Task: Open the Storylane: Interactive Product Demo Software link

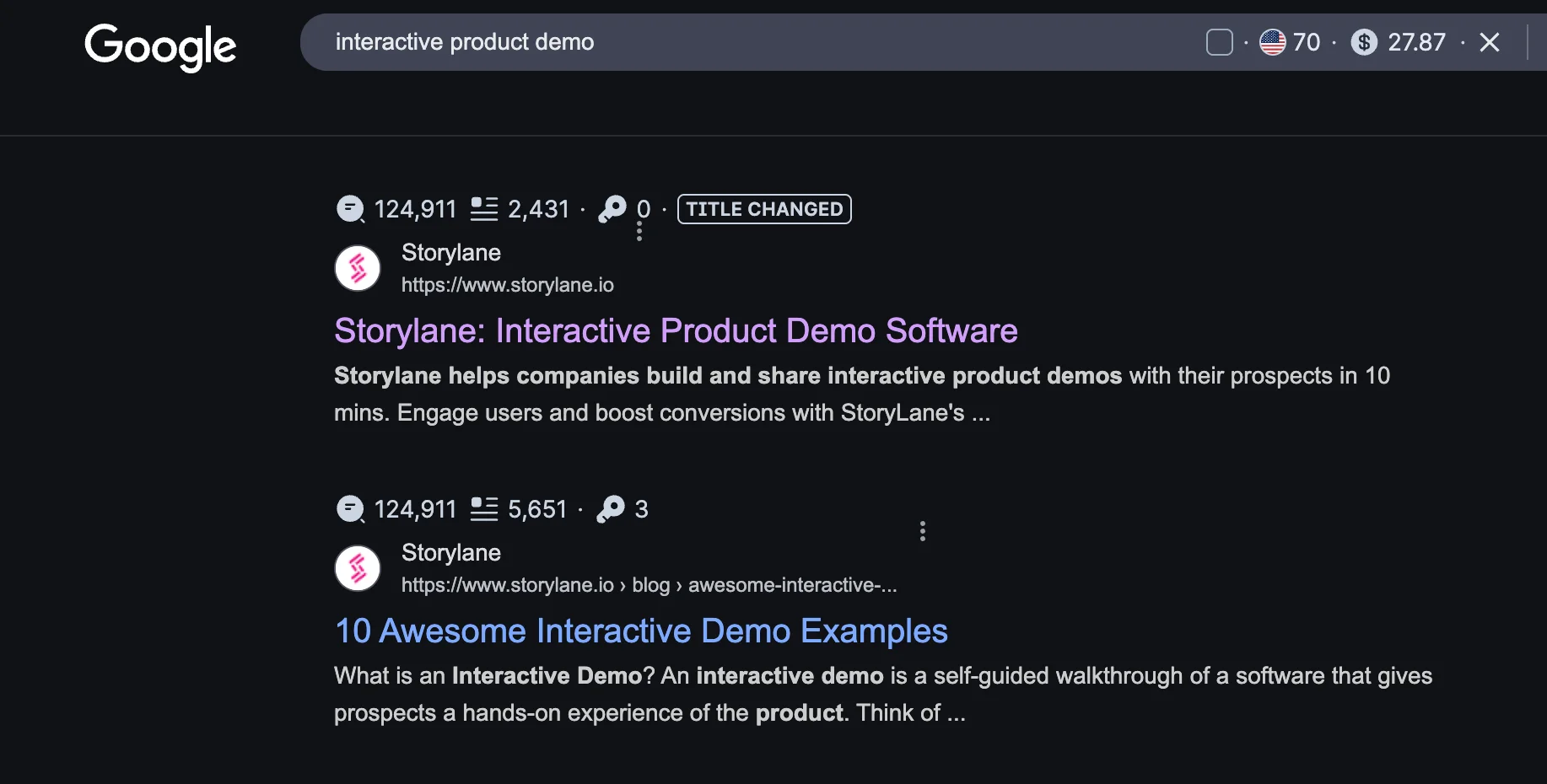Action: (676, 330)
